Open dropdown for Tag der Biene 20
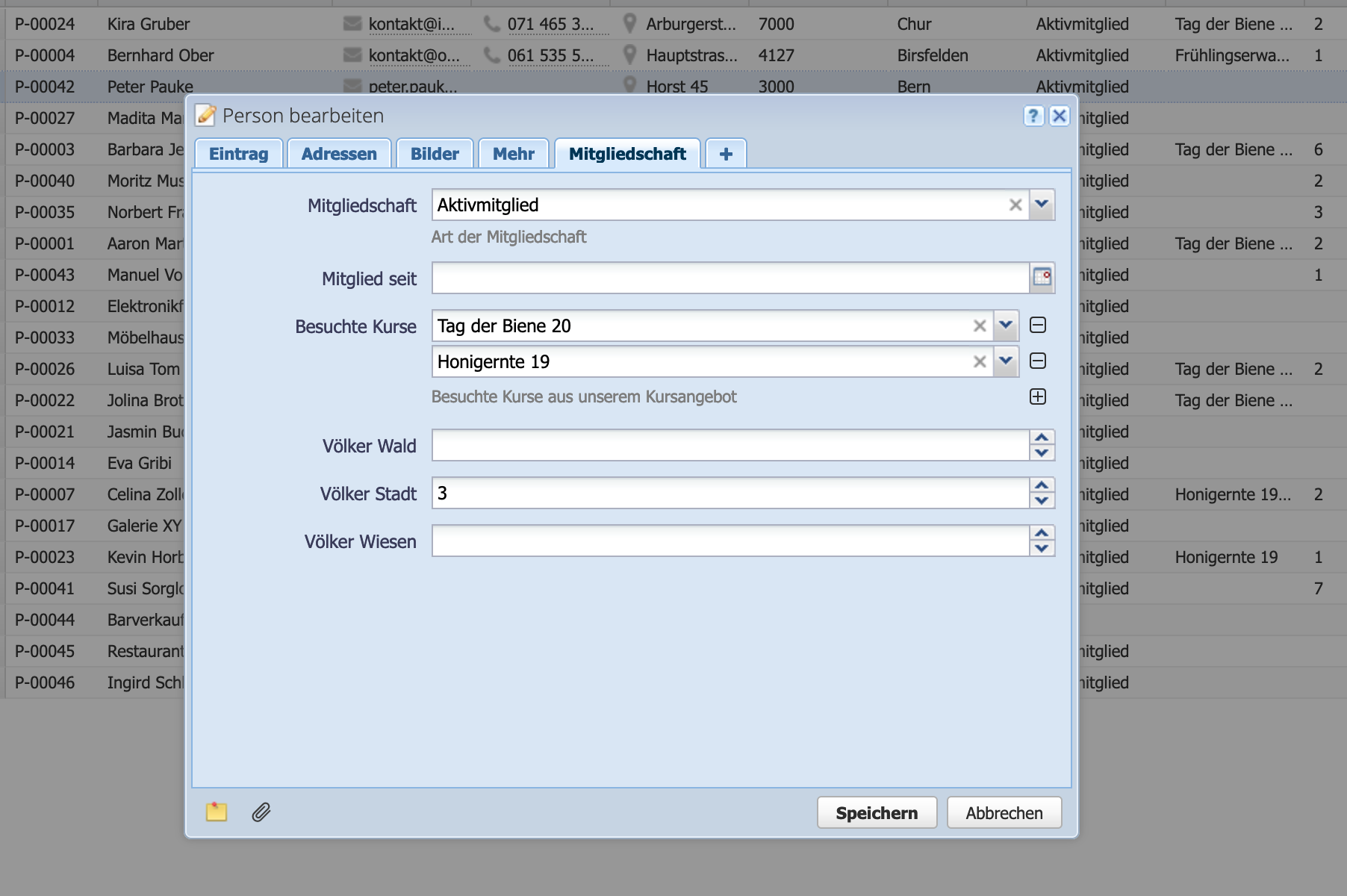The image size is (1347, 896). (x=1006, y=326)
